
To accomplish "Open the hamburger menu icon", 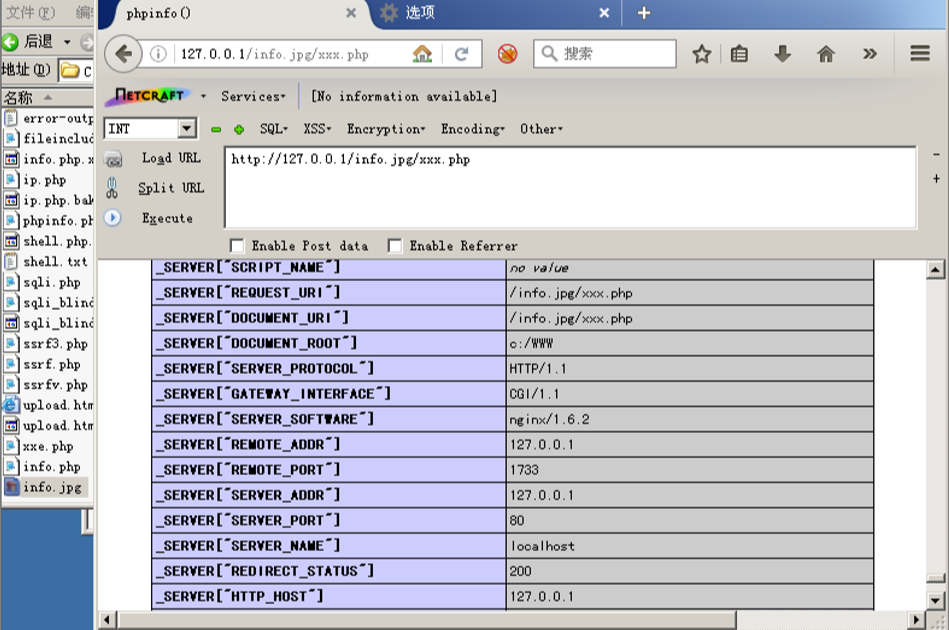I will [920, 54].
